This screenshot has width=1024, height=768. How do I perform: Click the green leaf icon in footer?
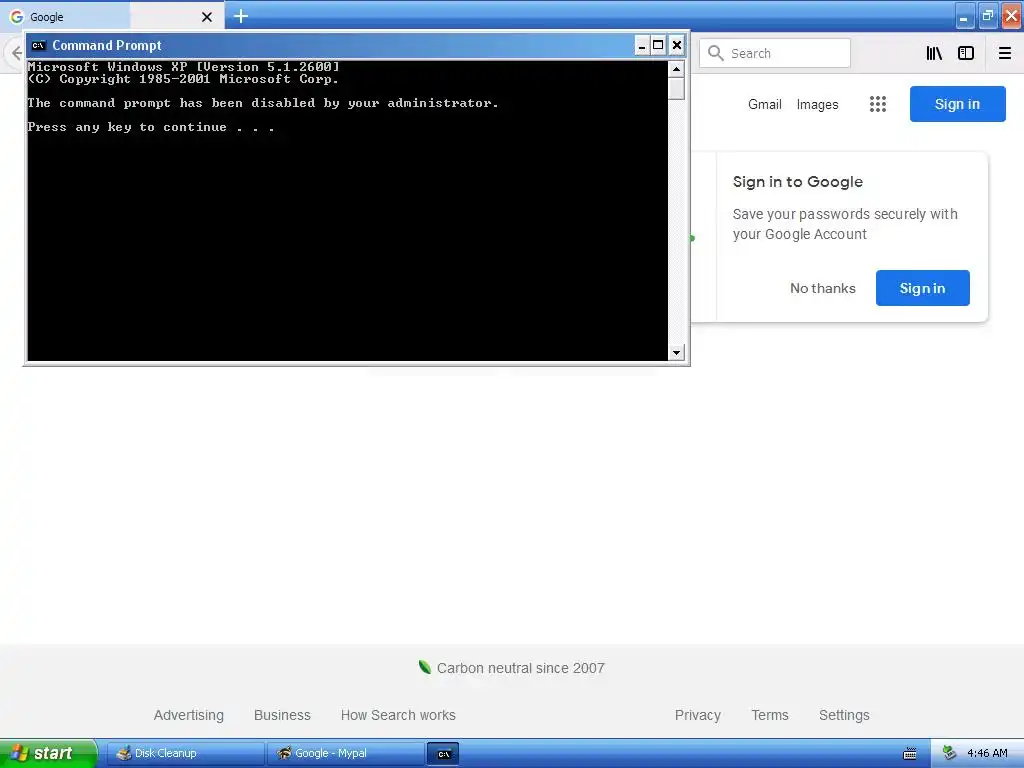424,667
